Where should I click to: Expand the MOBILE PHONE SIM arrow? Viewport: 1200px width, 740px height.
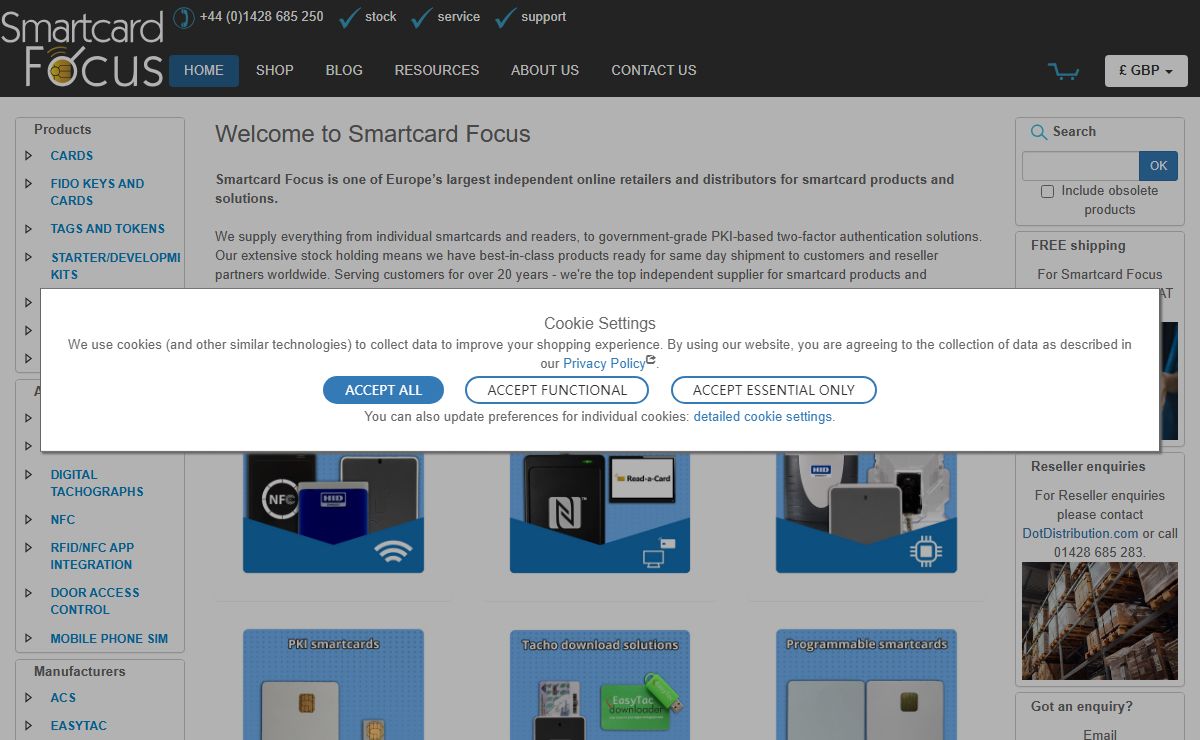coord(28,639)
